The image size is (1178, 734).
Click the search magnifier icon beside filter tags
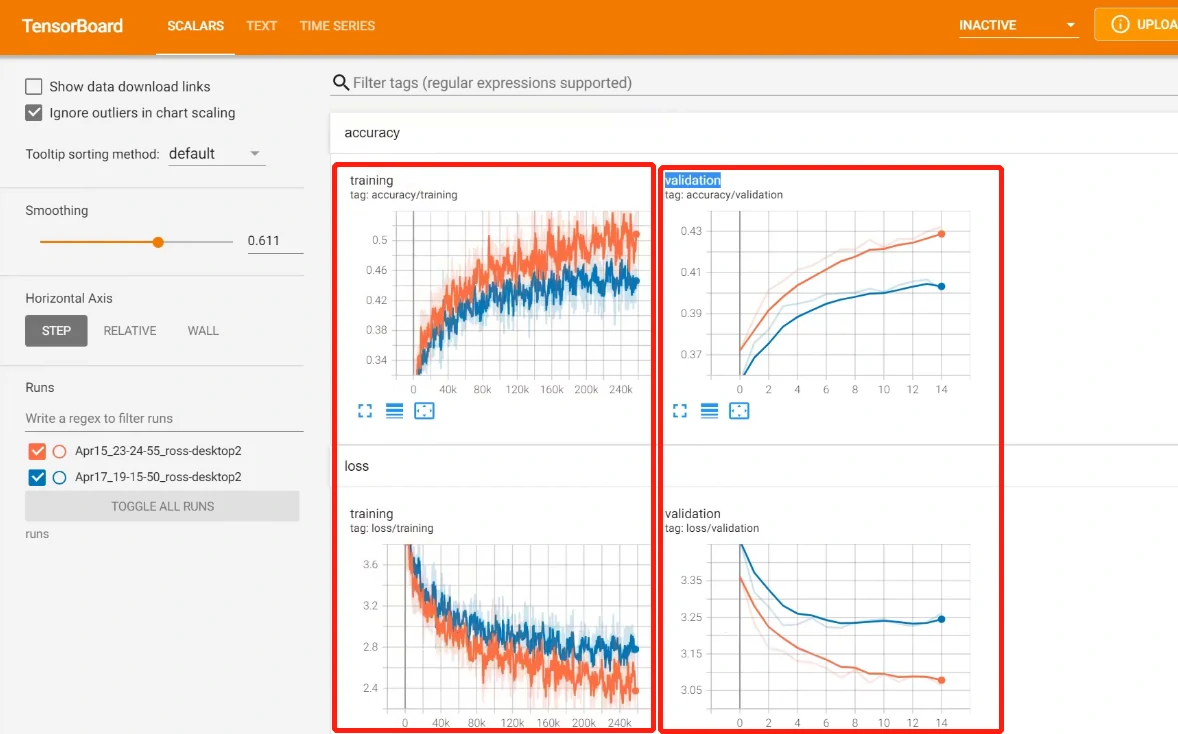(341, 83)
